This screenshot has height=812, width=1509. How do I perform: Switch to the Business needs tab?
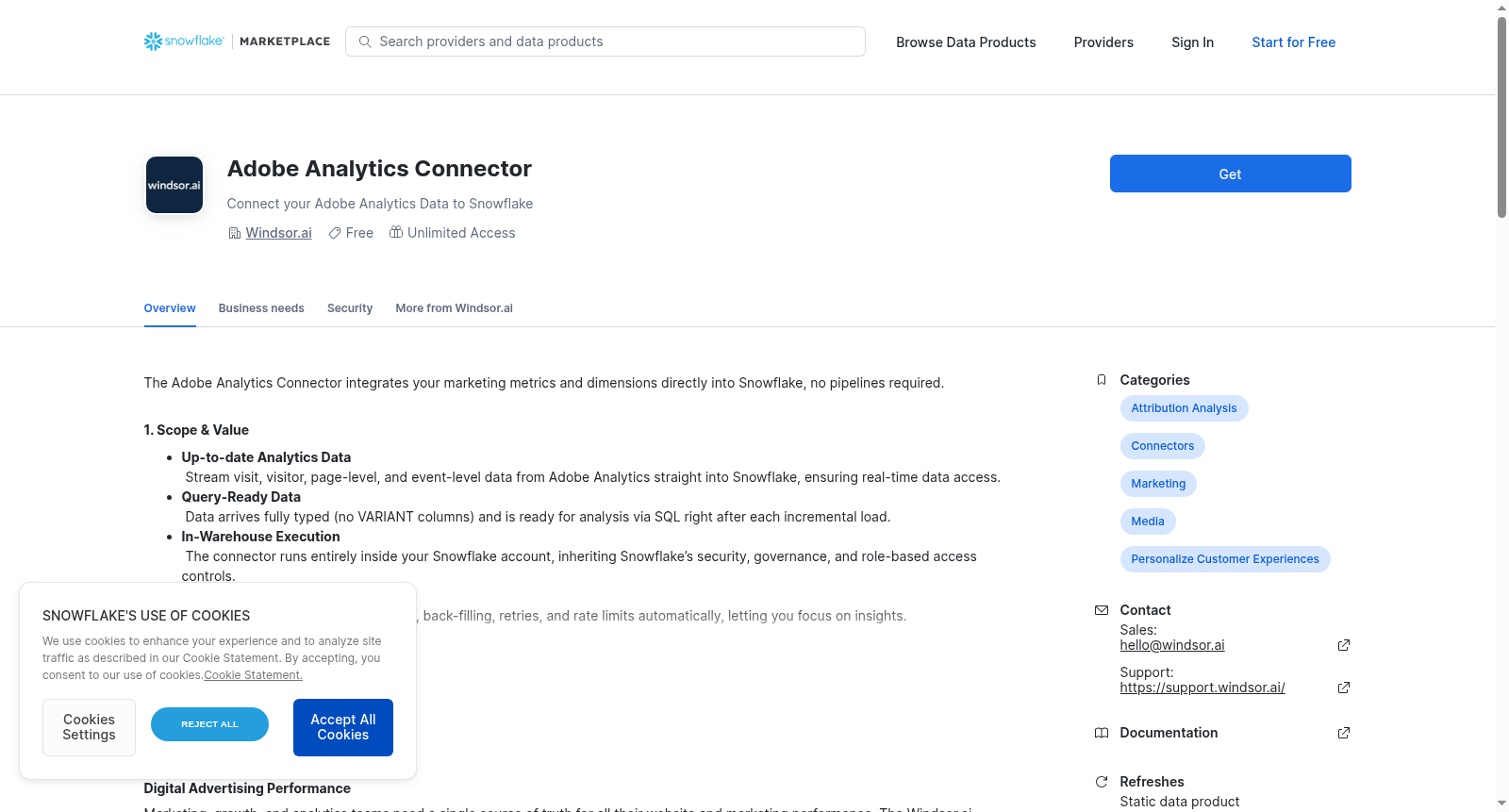coord(261,308)
